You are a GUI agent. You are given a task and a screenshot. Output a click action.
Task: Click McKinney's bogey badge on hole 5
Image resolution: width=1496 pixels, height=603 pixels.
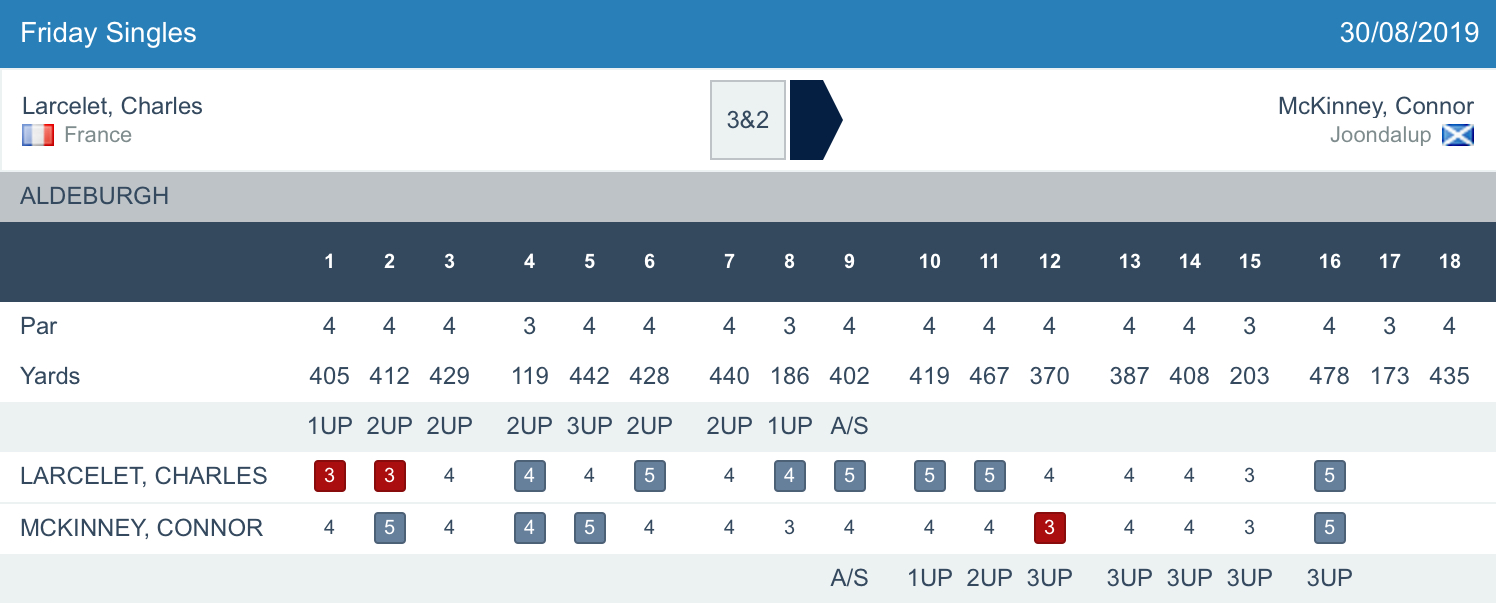coord(589,527)
